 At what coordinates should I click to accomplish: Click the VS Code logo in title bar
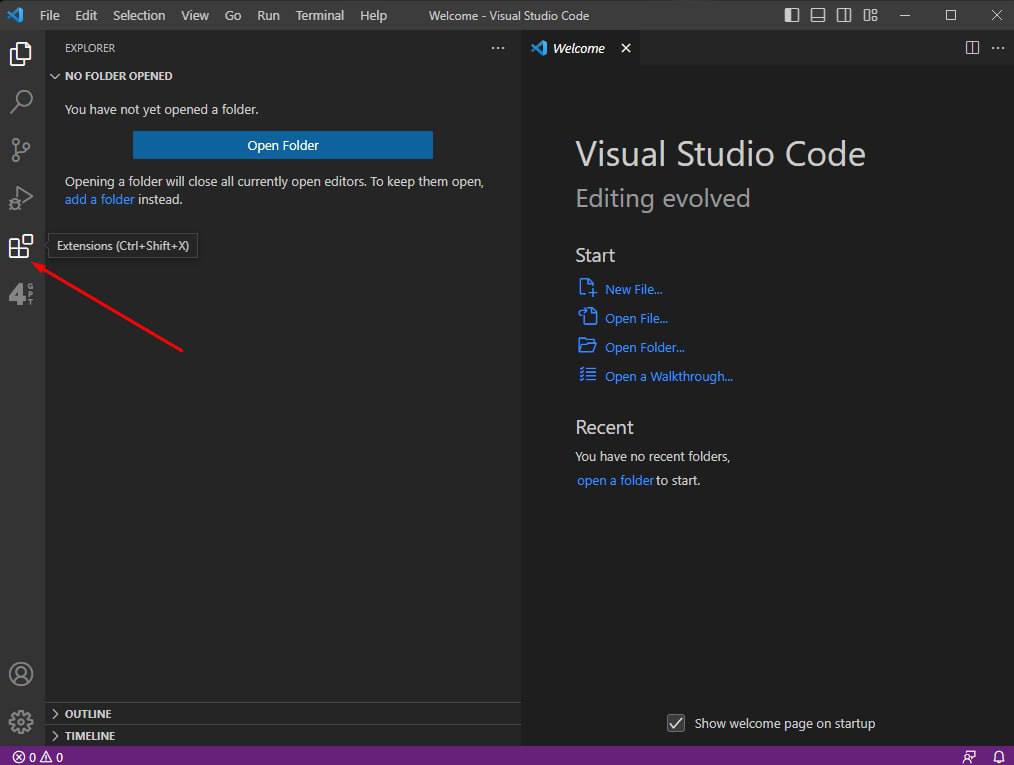[x=16, y=15]
